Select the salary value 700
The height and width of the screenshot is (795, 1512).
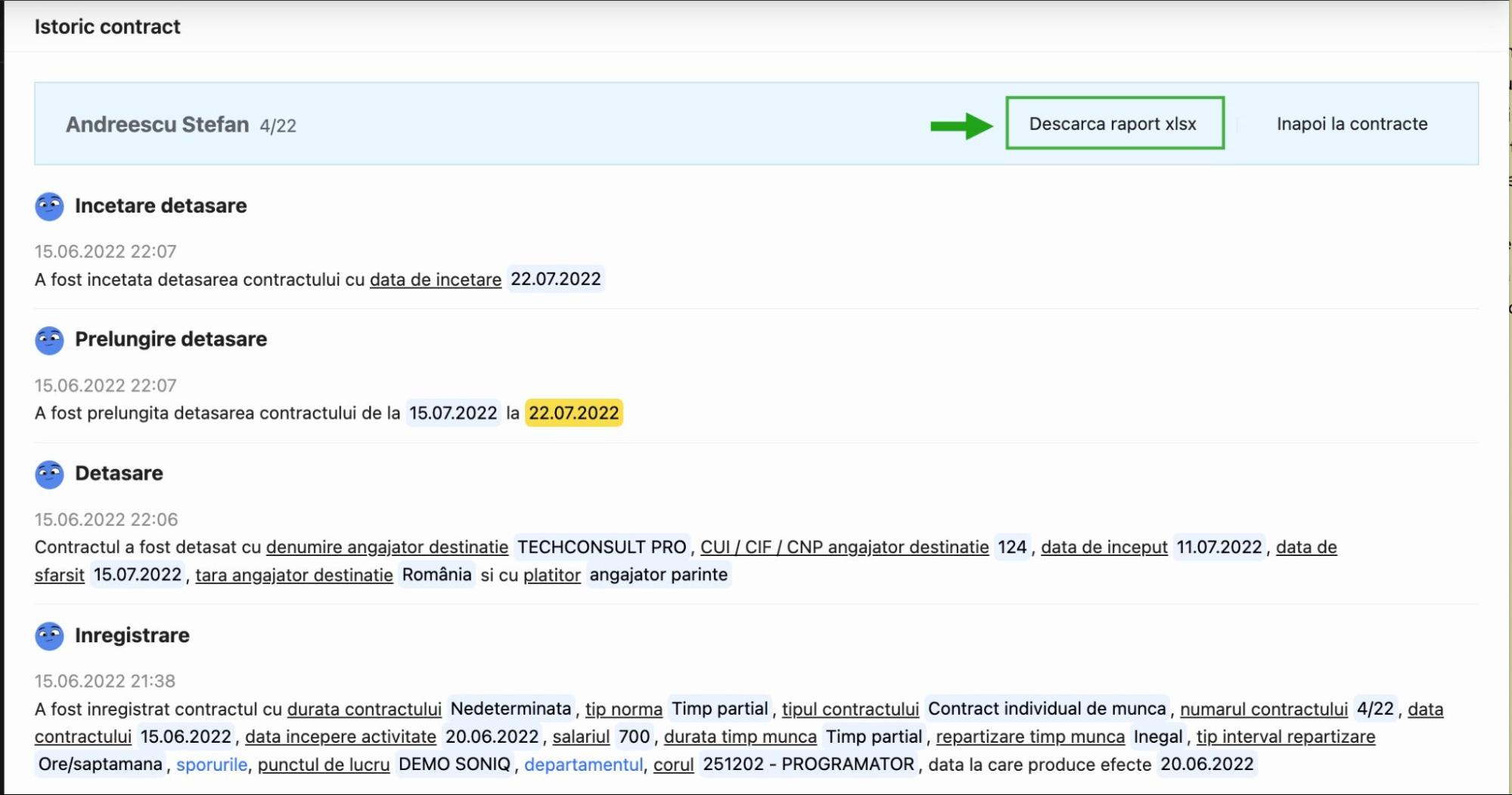(634, 737)
